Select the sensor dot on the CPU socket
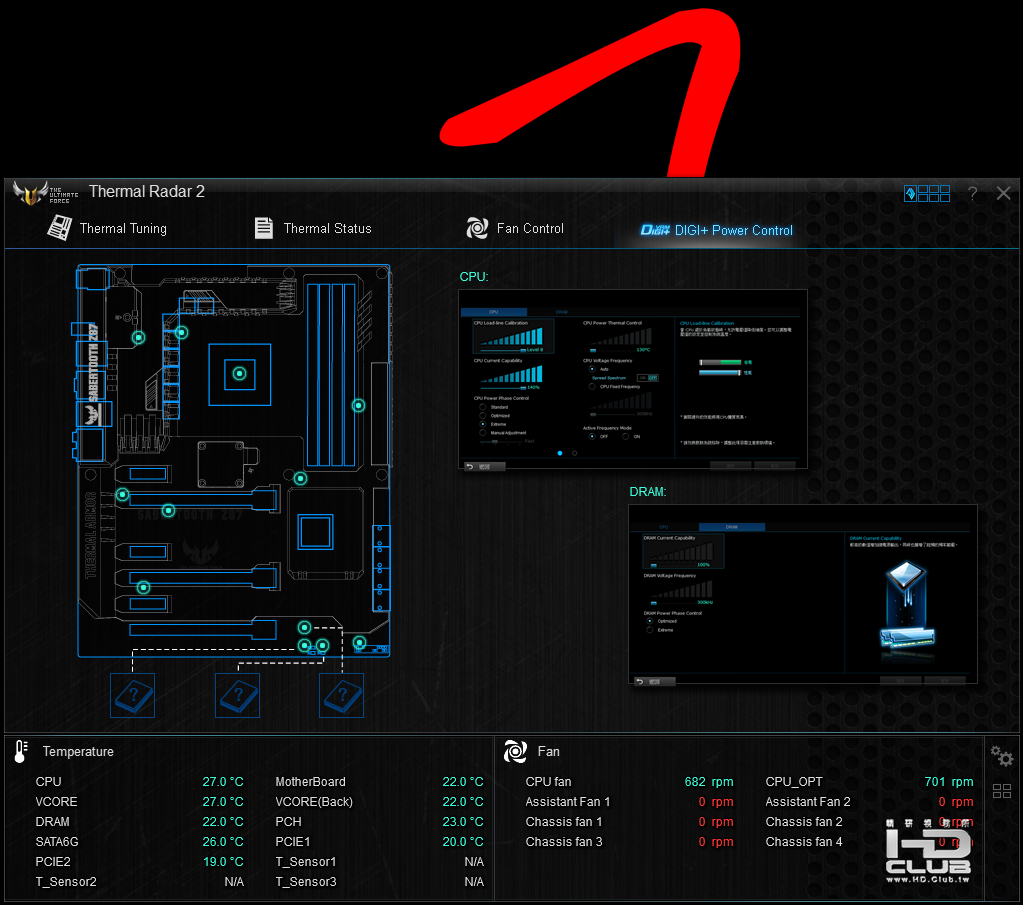Image resolution: width=1023 pixels, height=905 pixels. coord(239,374)
